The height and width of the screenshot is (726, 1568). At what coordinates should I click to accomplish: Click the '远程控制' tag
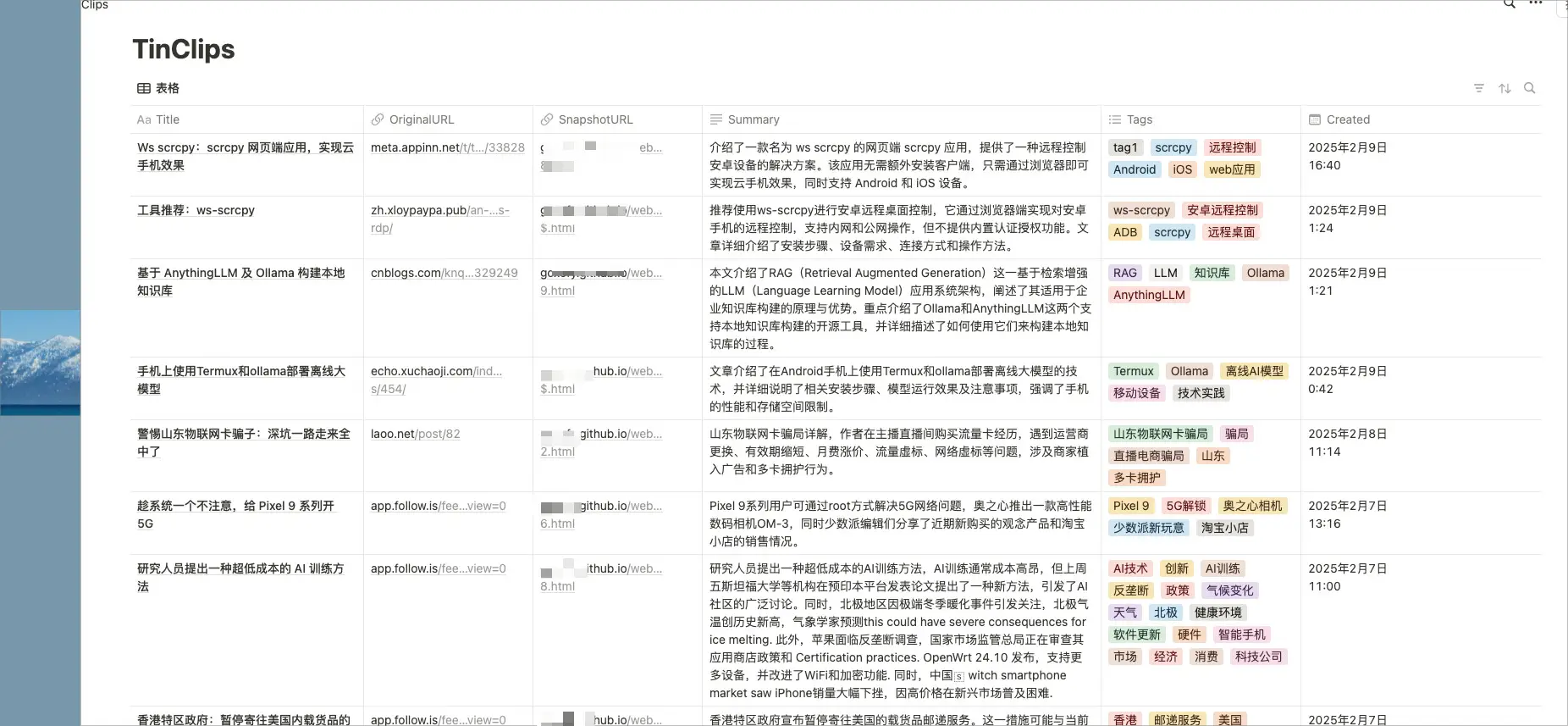pyautogui.click(x=1232, y=147)
